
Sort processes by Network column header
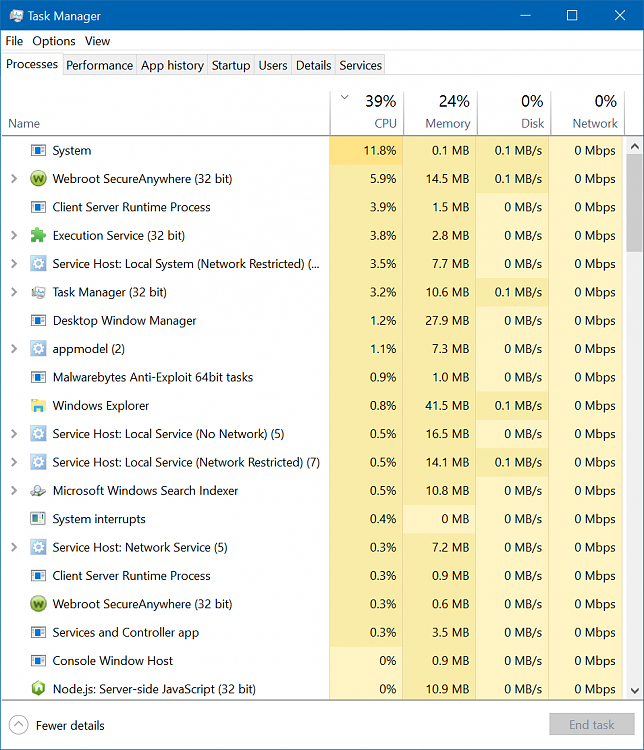point(588,113)
